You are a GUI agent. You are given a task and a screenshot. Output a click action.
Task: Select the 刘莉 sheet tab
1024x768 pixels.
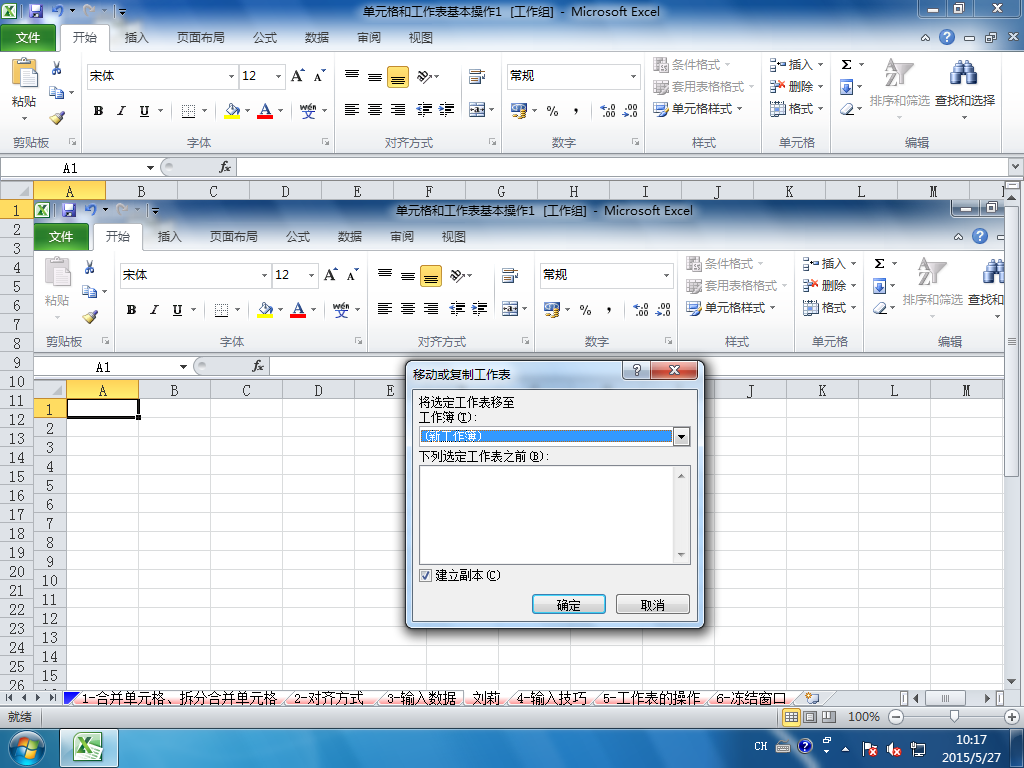pos(486,698)
